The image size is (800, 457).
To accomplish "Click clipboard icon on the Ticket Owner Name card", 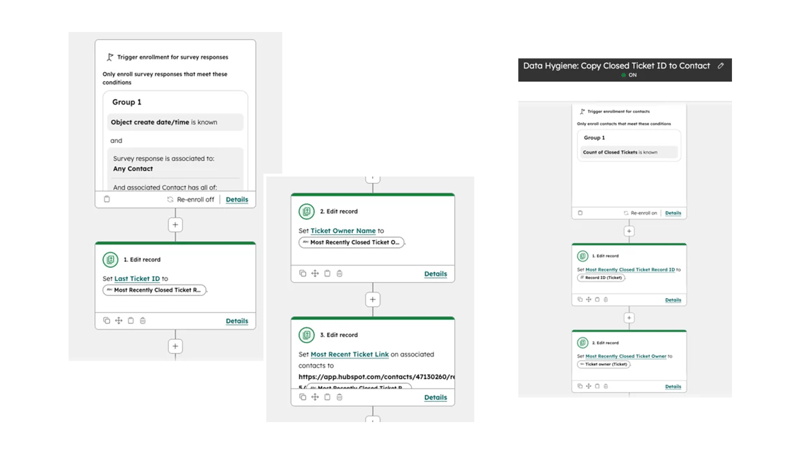I will tap(327, 273).
